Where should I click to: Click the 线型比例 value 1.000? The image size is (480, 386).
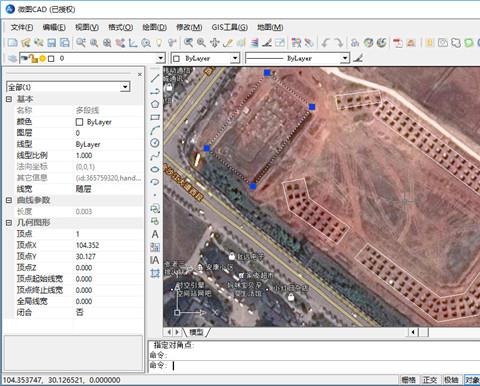84,155
